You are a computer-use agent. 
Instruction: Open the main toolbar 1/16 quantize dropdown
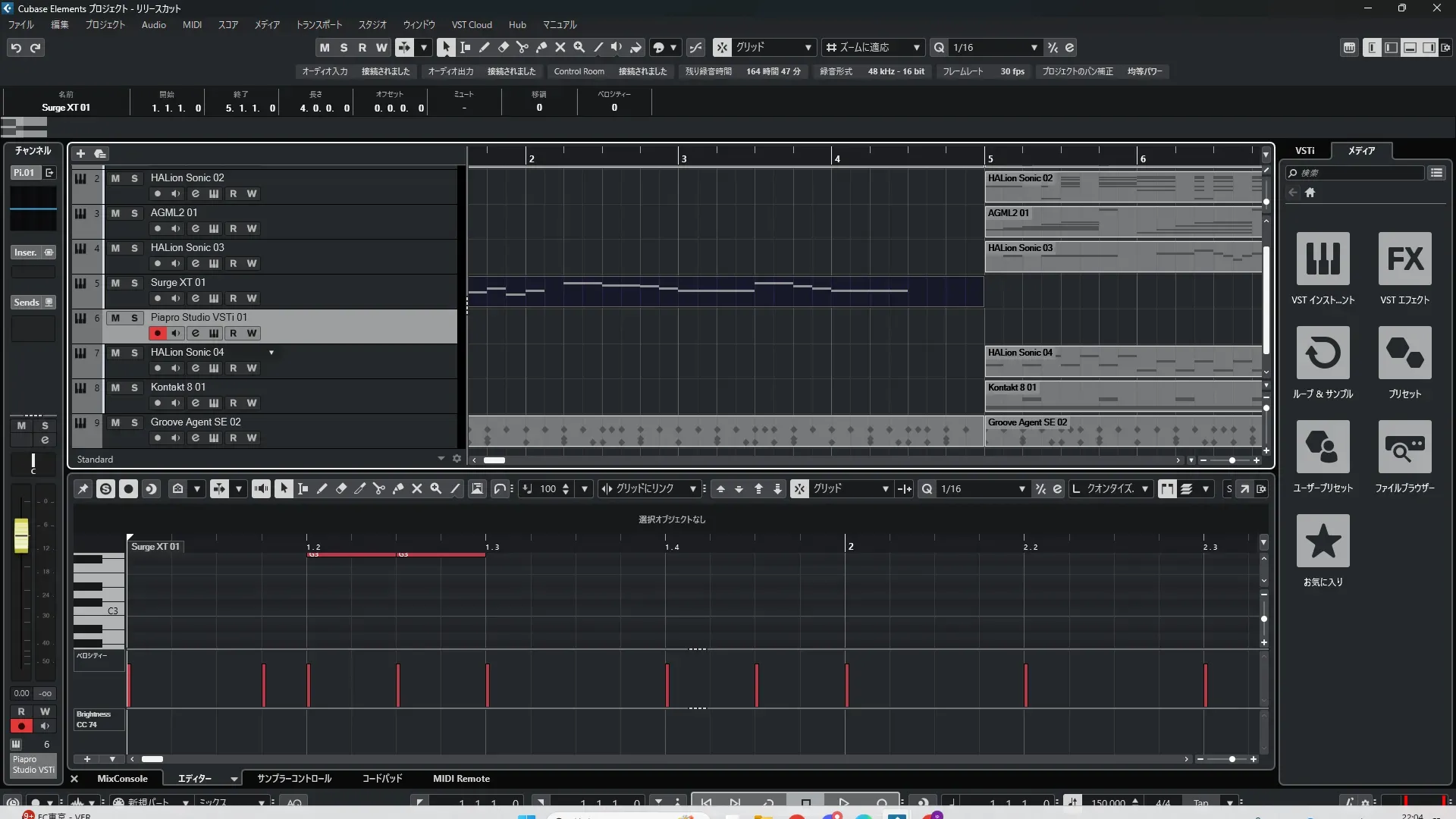click(x=1034, y=48)
